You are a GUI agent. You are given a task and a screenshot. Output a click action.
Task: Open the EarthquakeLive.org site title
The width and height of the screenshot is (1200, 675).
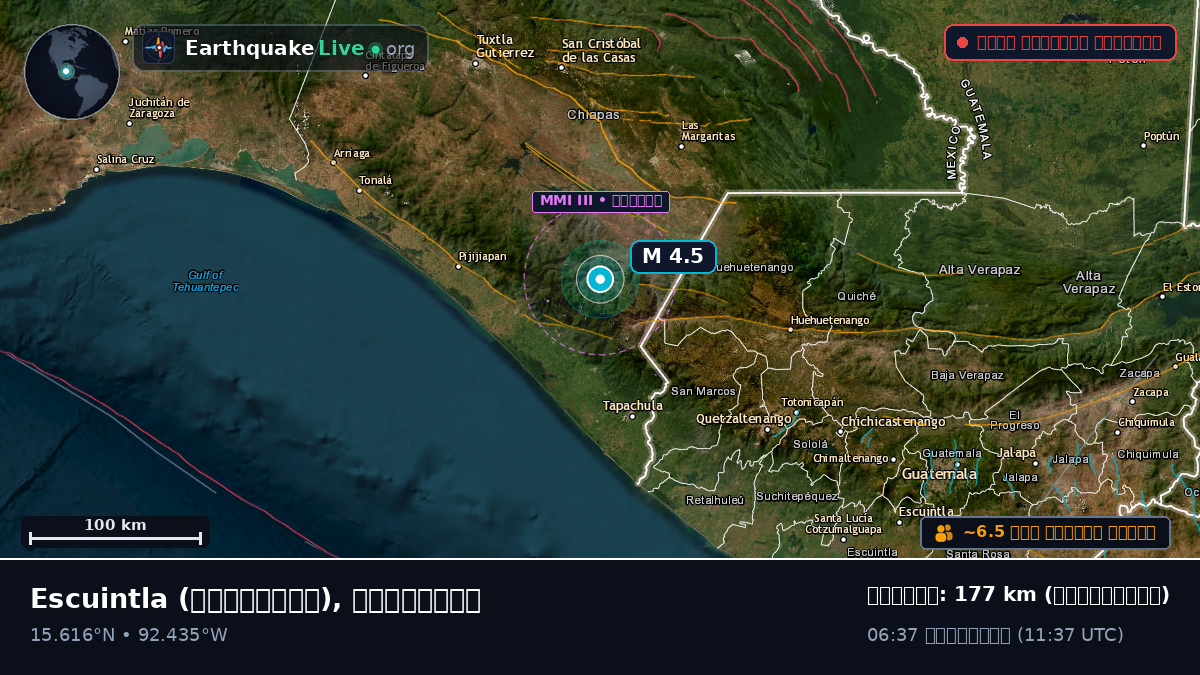point(300,48)
